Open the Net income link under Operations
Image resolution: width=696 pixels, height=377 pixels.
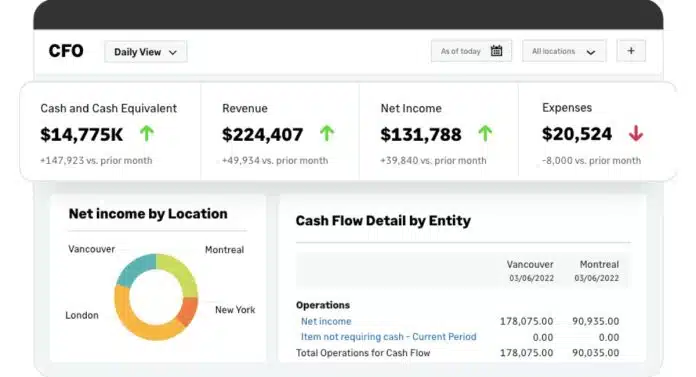click(x=326, y=321)
